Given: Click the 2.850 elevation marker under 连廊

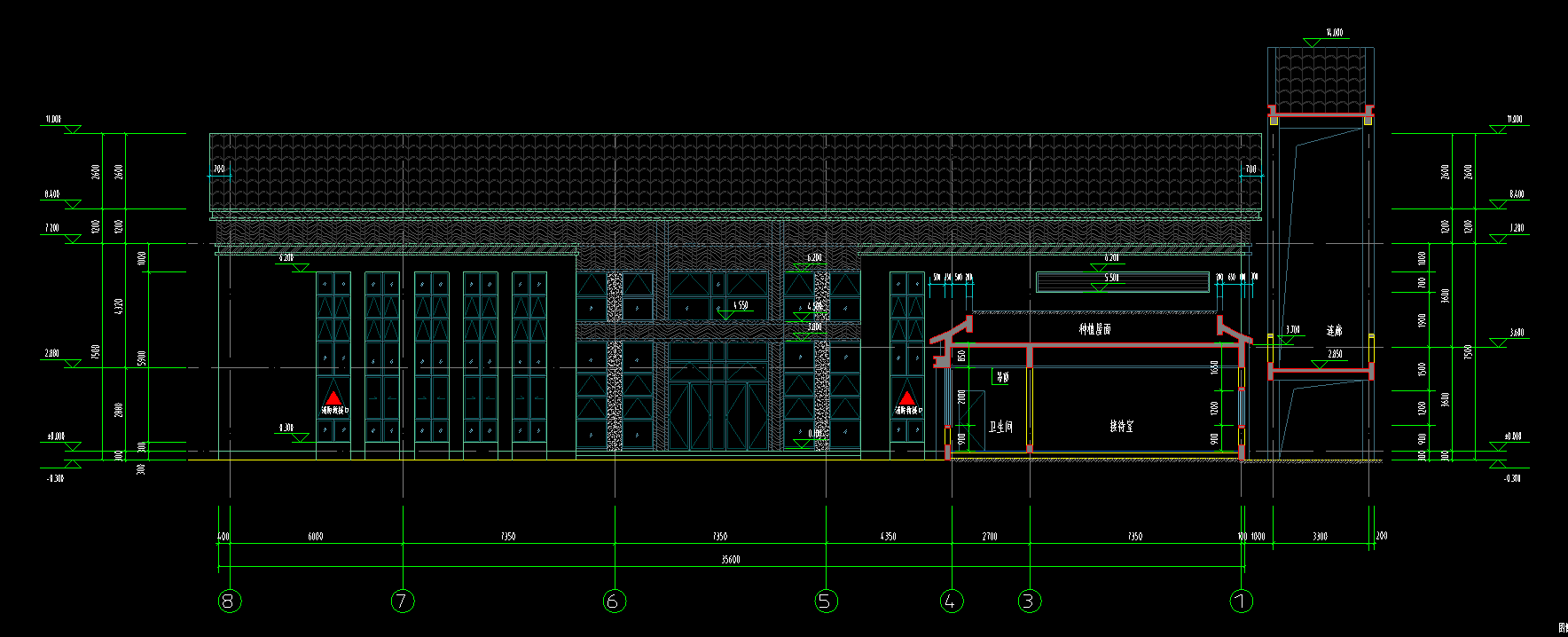Looking at the screenshot, I should pyautogui.click(x=1334, y=354).
